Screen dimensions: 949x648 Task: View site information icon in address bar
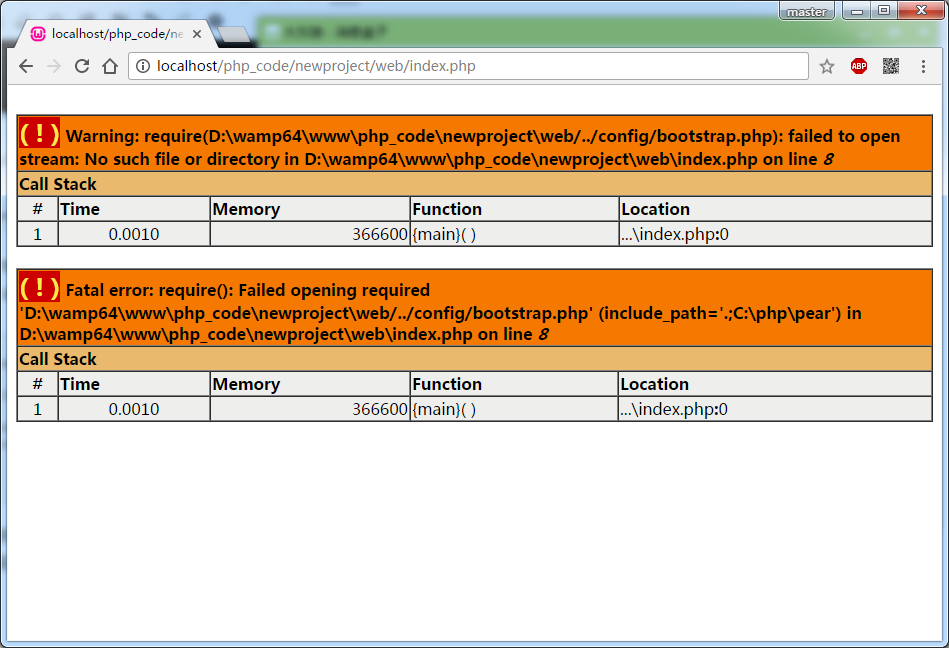point(143,67)
